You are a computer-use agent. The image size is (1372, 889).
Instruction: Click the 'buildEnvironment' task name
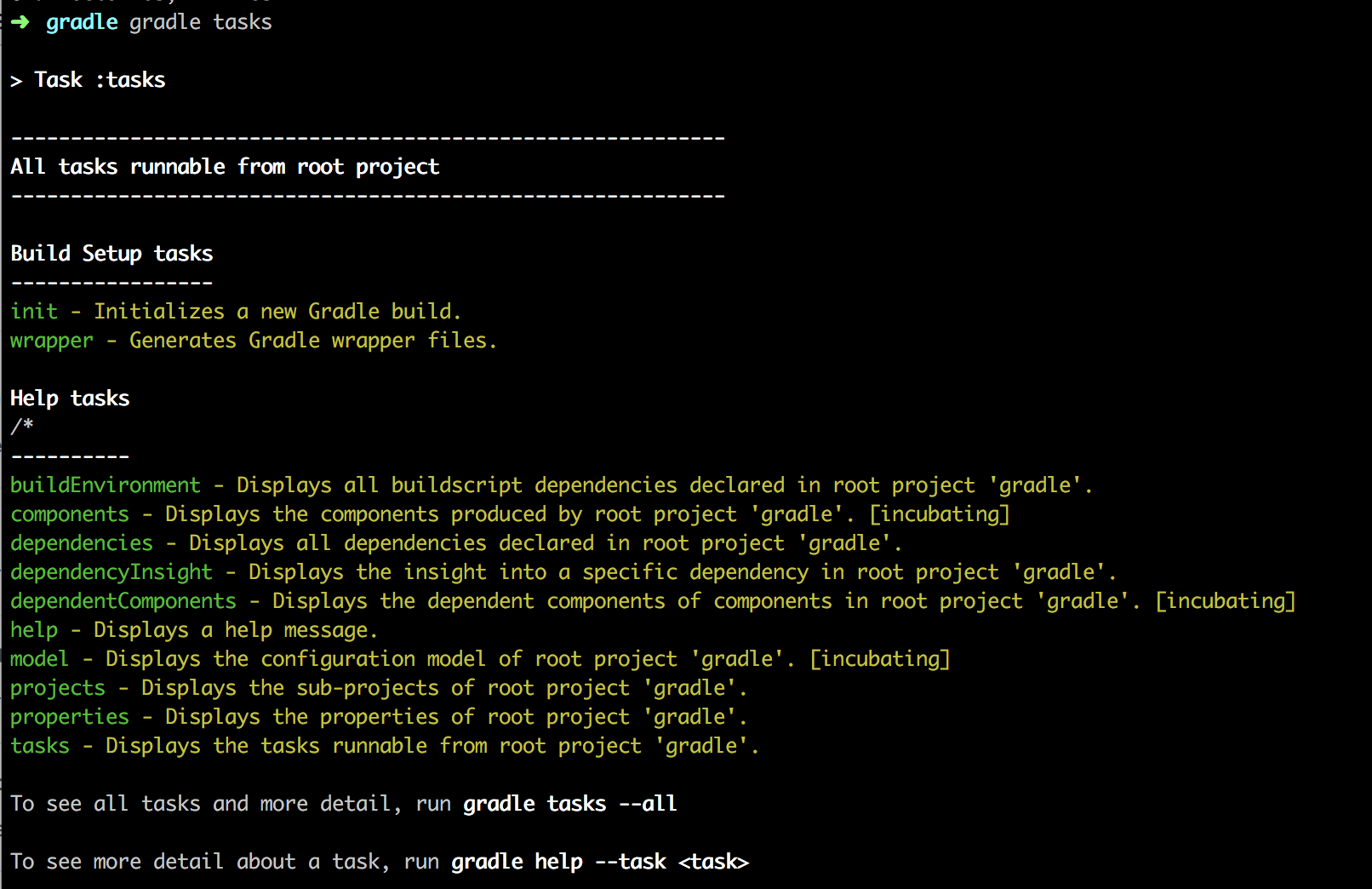(x=106, y=485)
